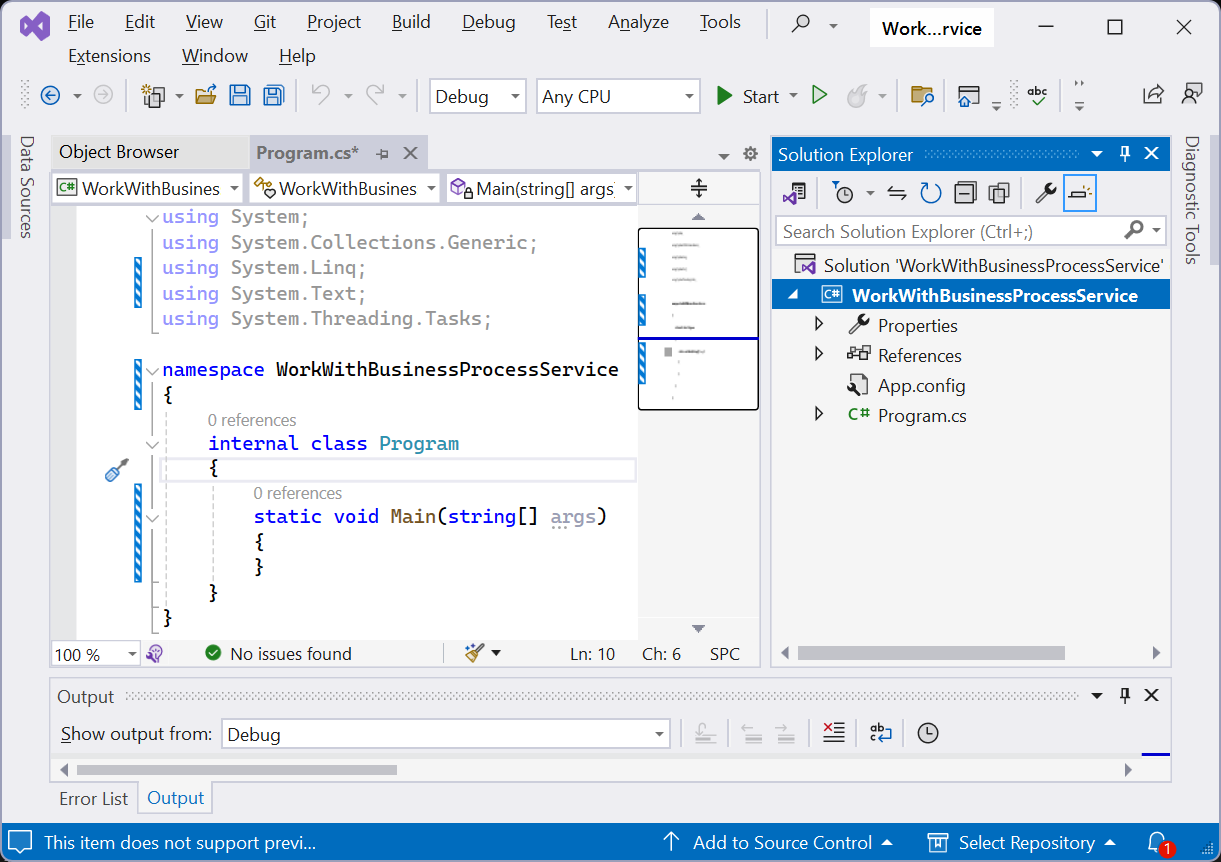1221x862 pixels.
Task: Switch to the Error List tab
Action: tap(94, 798)
